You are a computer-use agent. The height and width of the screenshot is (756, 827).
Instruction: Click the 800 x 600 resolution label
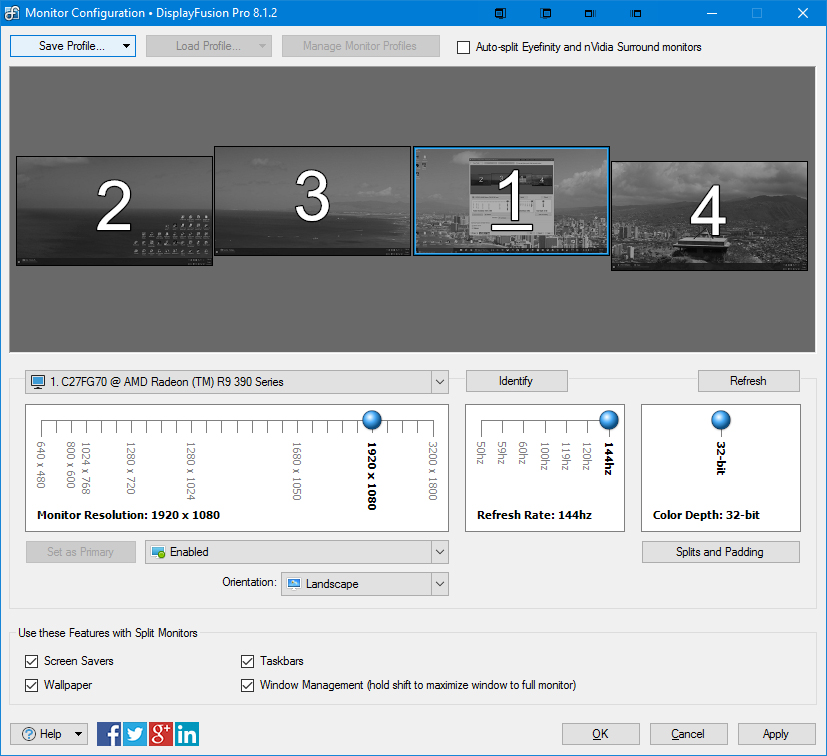pyautogui.click(x=71, y=465)
